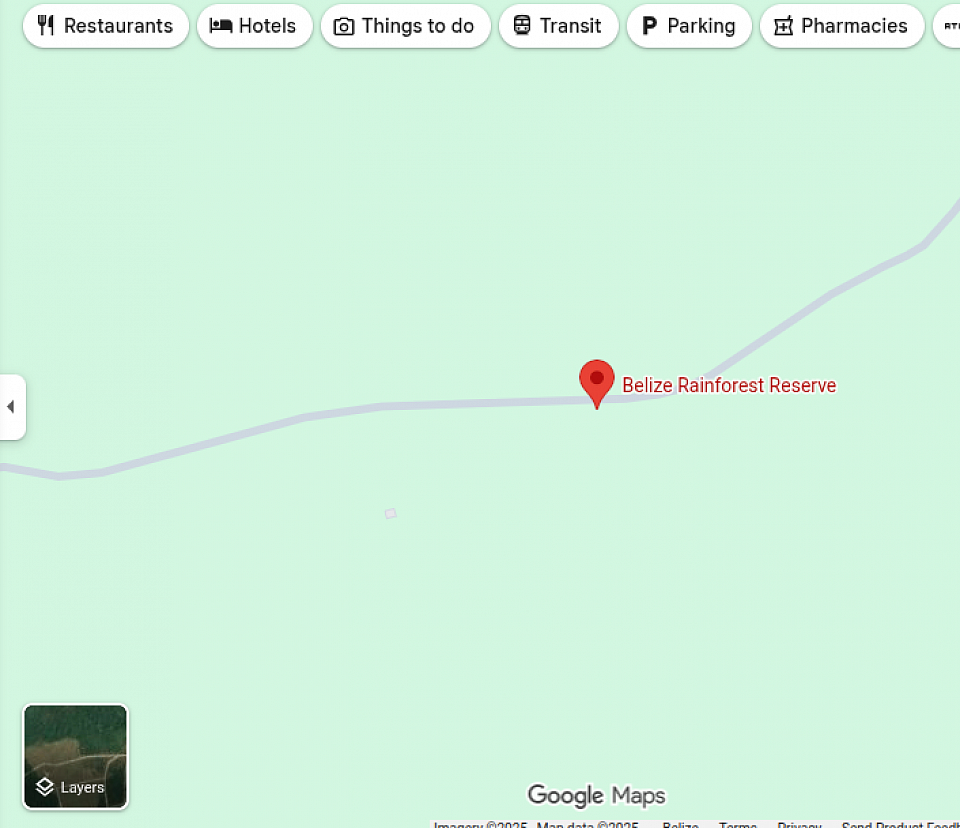This screenshot has height=828, width=960.
Task: Open the Layers satellite view thumbnail
Action: point(75,756)
